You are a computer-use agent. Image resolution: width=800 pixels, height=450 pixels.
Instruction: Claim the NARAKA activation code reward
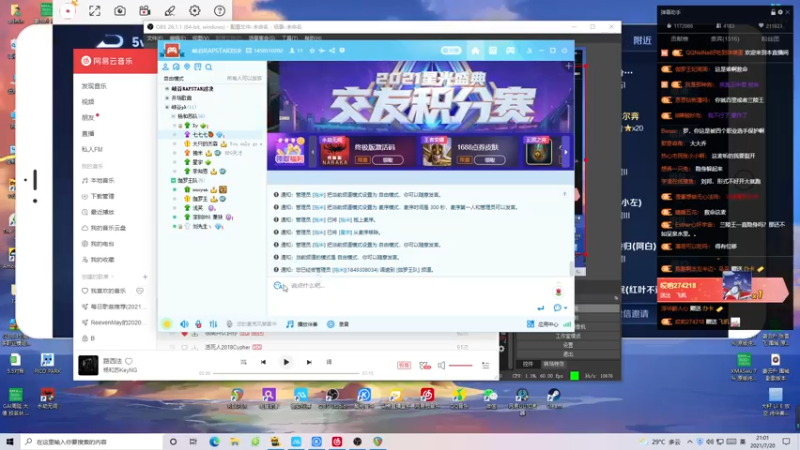(x=388, y=160)
